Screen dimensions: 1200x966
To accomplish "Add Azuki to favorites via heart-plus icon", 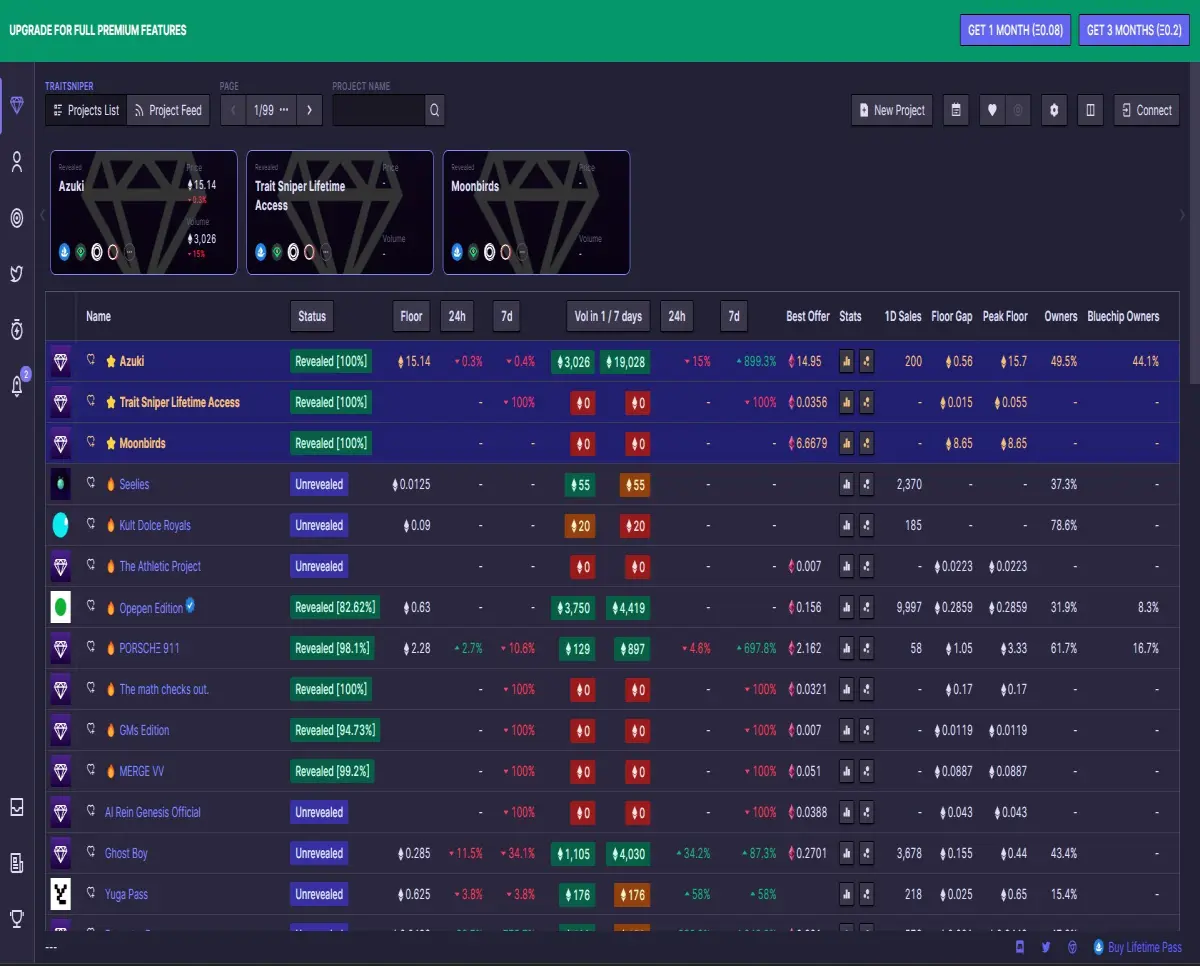I will point(91,360).
